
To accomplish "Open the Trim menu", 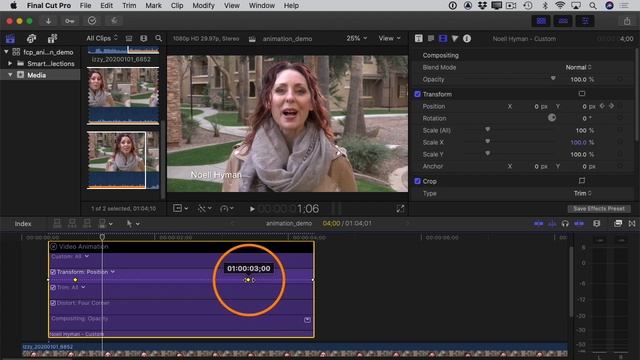I will pyautogui.click(x=129, y=6).
